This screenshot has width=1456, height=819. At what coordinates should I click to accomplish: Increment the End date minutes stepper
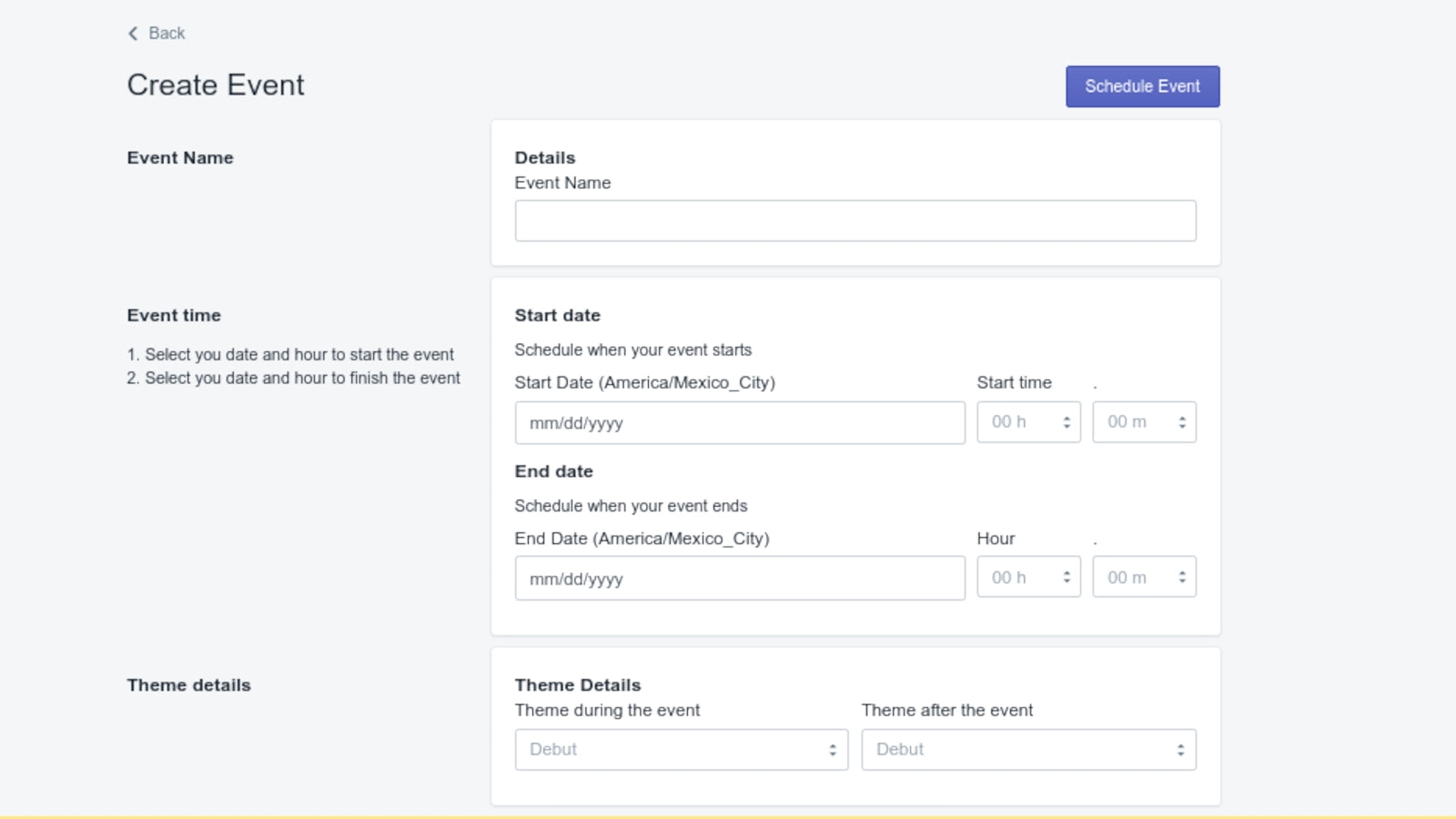[x=1182, y=571]
